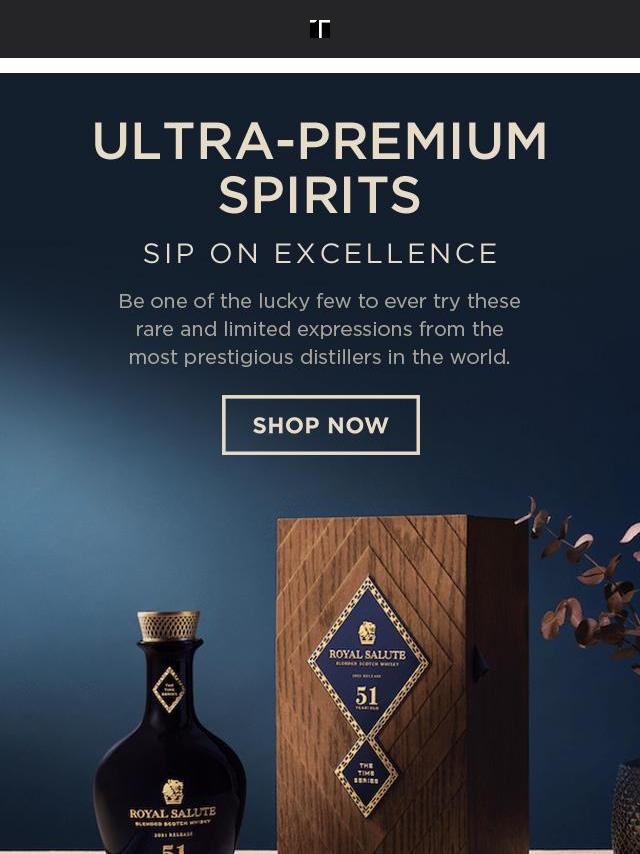Open the black Royal Salute bottle image
Screen dimensions: 640x854
pos(169,733)
